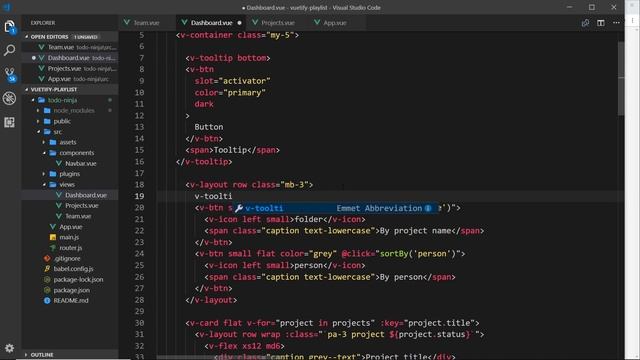
Task: Switch to the Team.vue tab
Action: click(x=147, y=23)
